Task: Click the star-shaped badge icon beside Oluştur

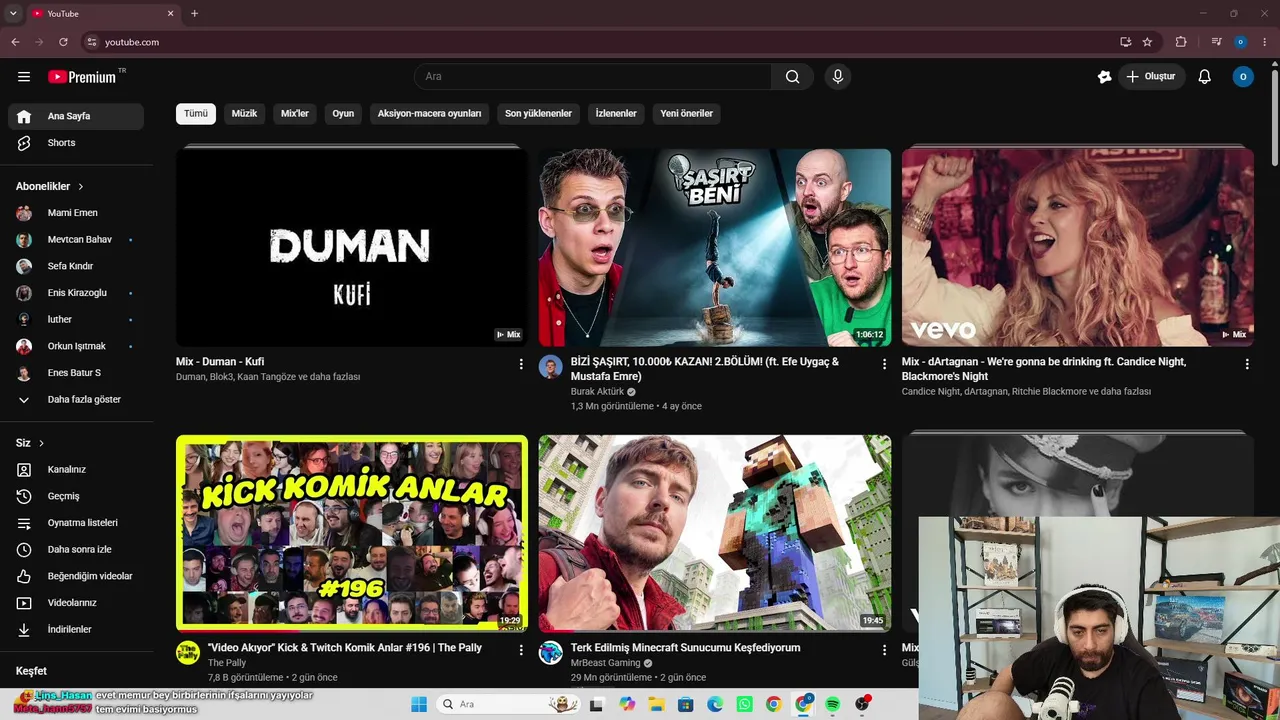Action: coord(1104,77)
